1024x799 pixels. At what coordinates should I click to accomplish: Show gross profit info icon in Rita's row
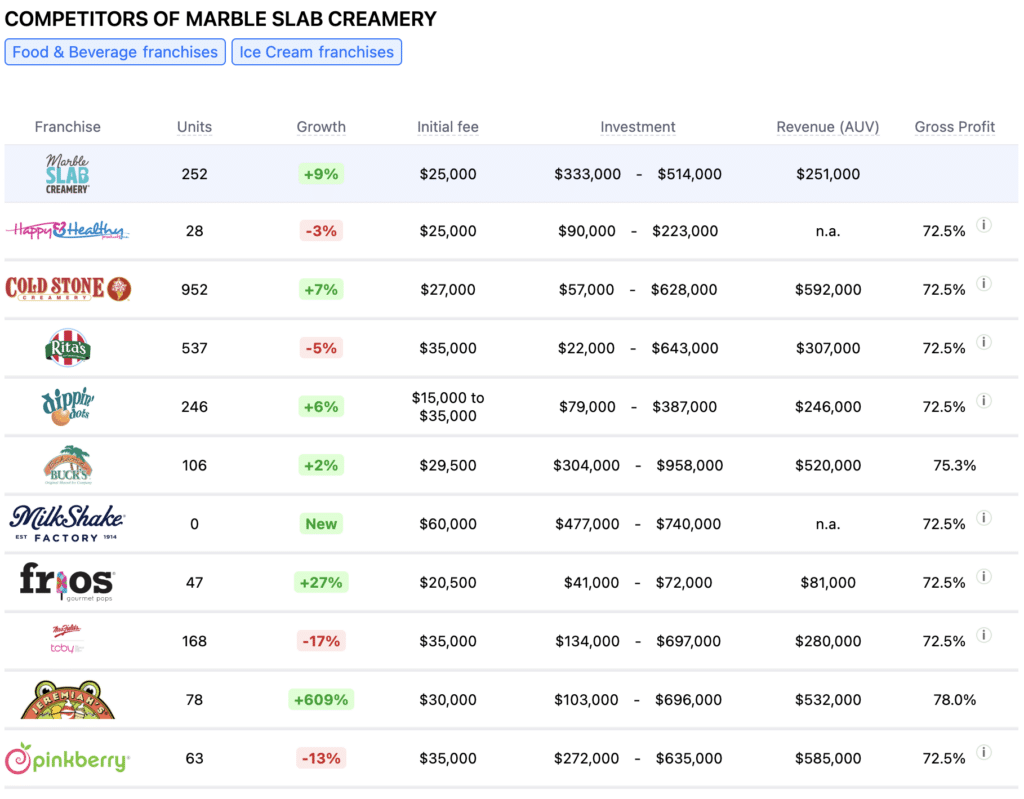click(984, 342)
